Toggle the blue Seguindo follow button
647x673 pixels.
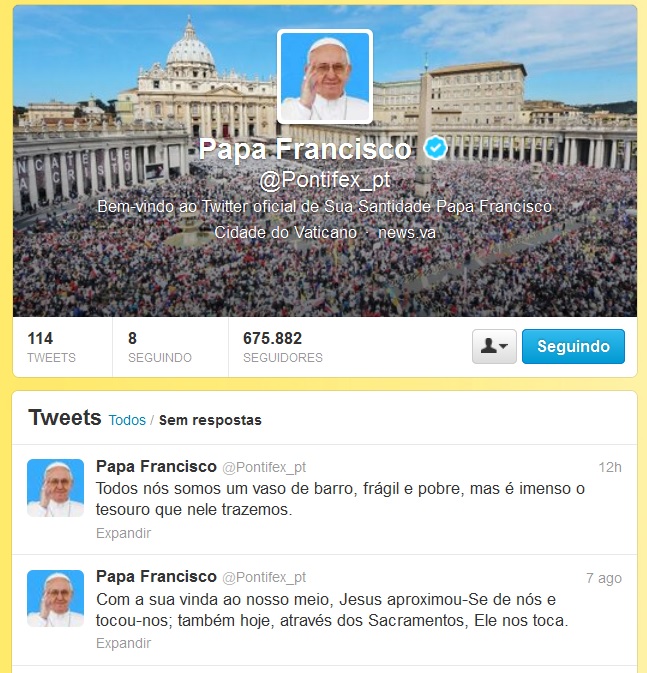(x=573, y=346)
